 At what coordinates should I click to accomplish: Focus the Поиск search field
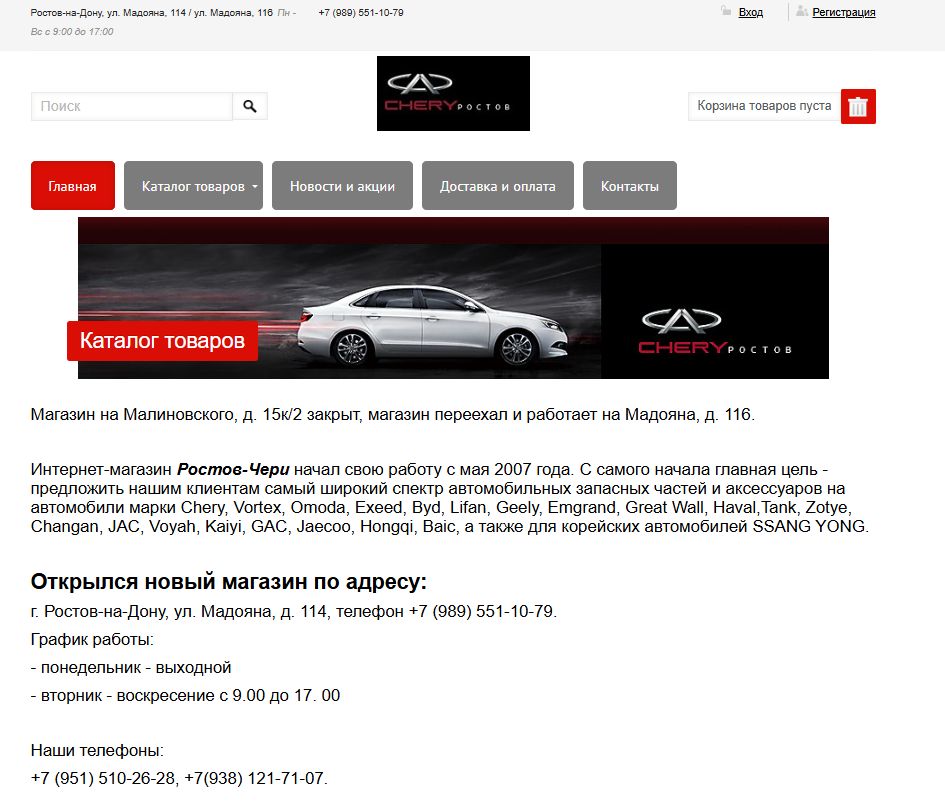[x=132, y=107]
